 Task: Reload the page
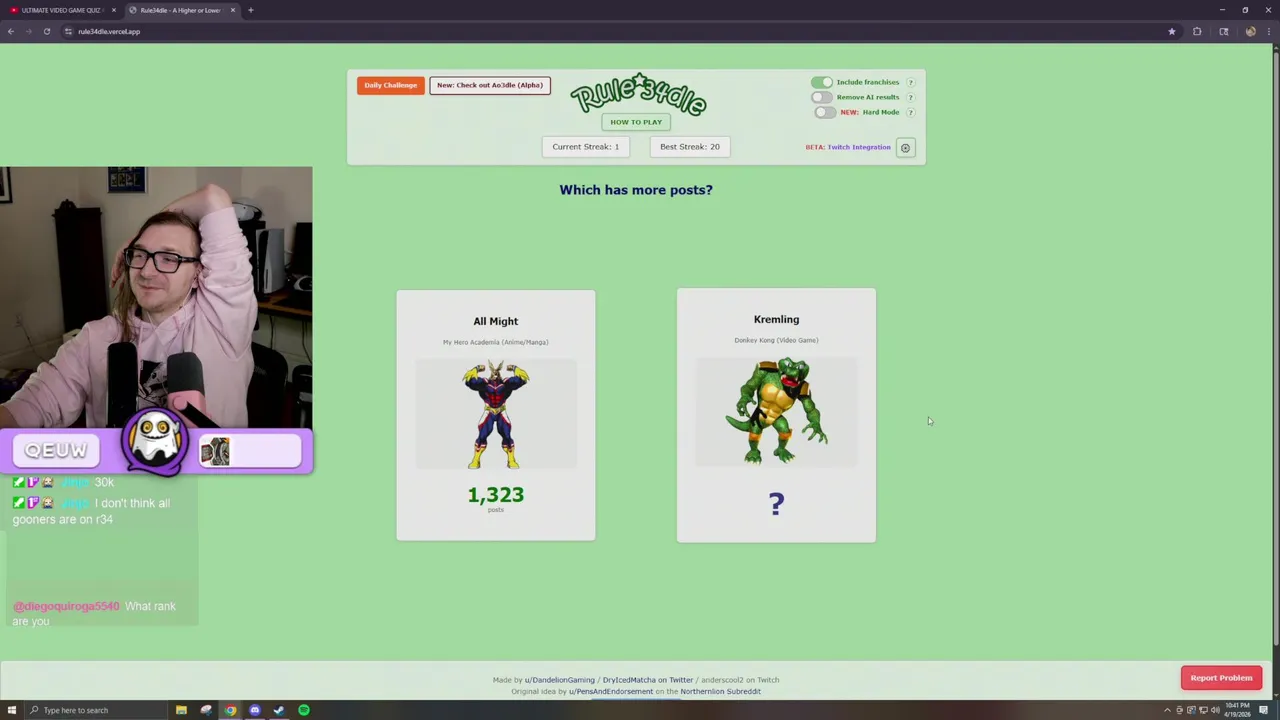click(x=47, y=31)
